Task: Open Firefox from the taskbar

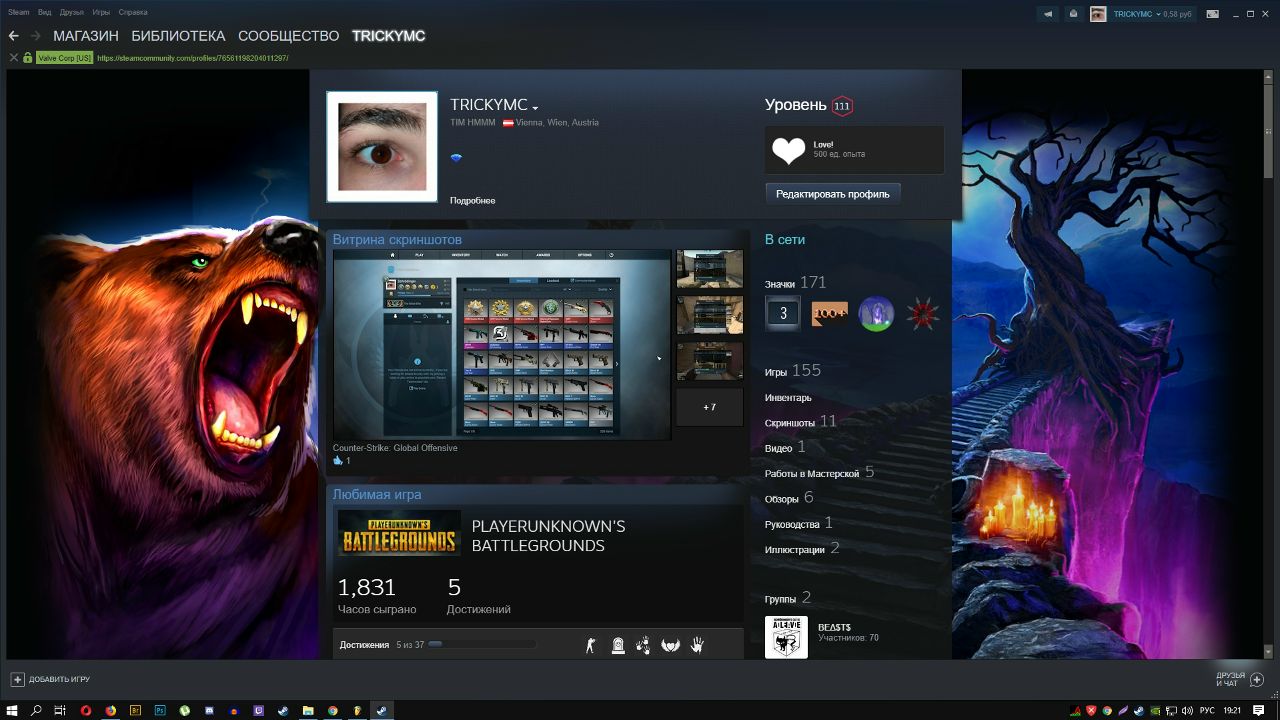Action: 111,710
